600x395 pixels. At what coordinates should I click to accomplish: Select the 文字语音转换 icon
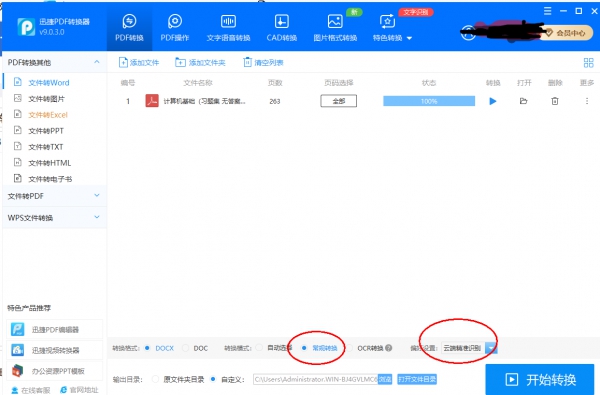coord(228,21)
